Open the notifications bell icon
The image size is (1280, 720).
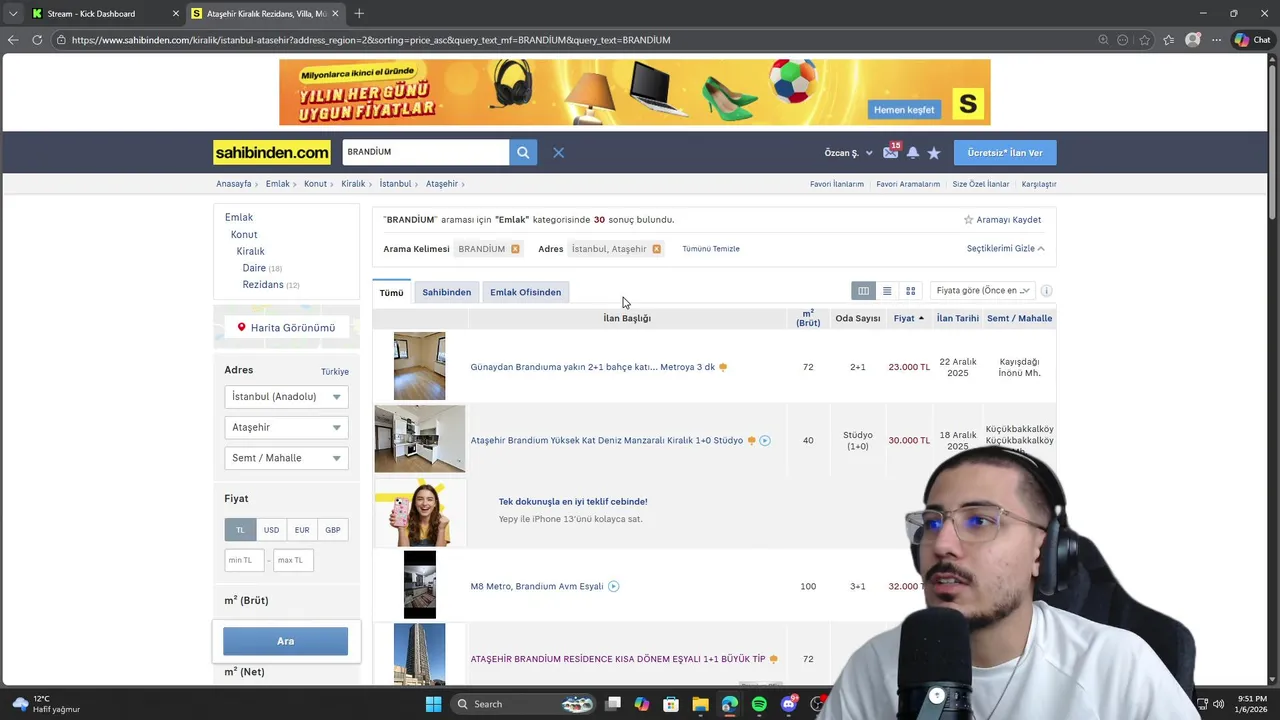point(913,153)
